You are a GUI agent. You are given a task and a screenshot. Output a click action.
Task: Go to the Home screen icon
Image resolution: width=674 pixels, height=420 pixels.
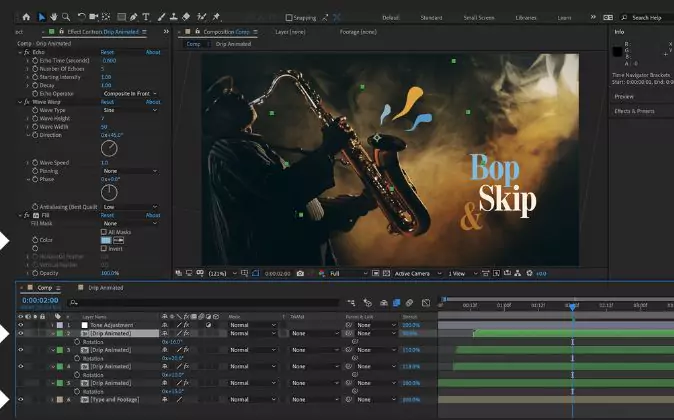[26, 17]
